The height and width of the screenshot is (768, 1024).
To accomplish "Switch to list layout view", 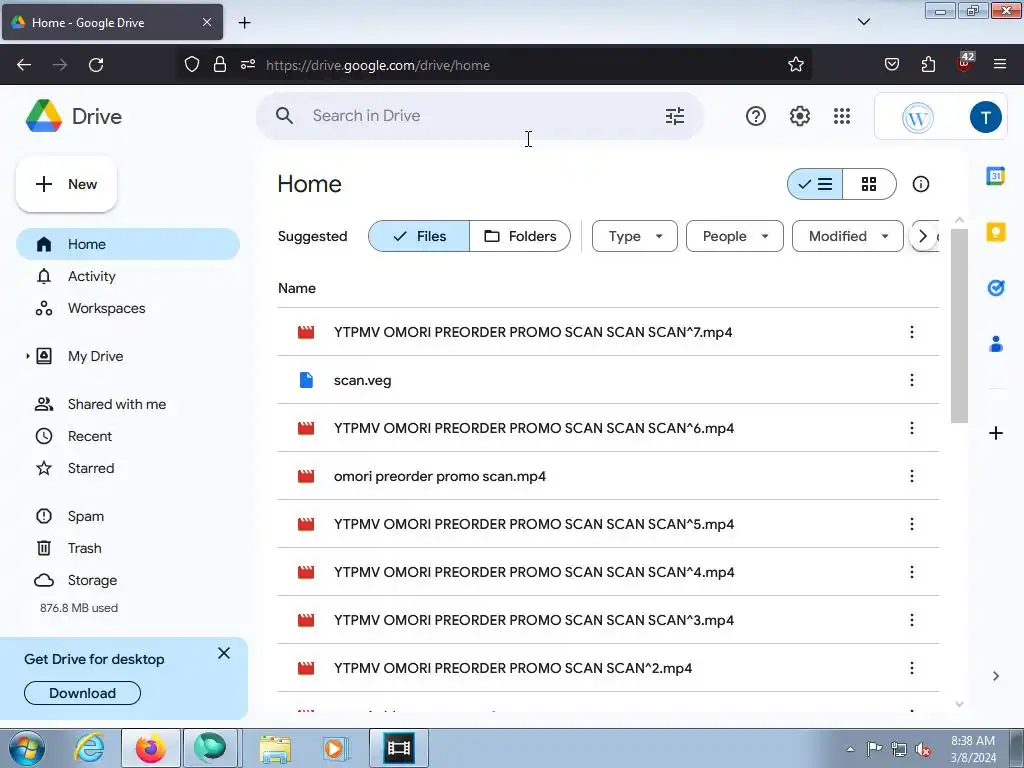I will (815, 184).
